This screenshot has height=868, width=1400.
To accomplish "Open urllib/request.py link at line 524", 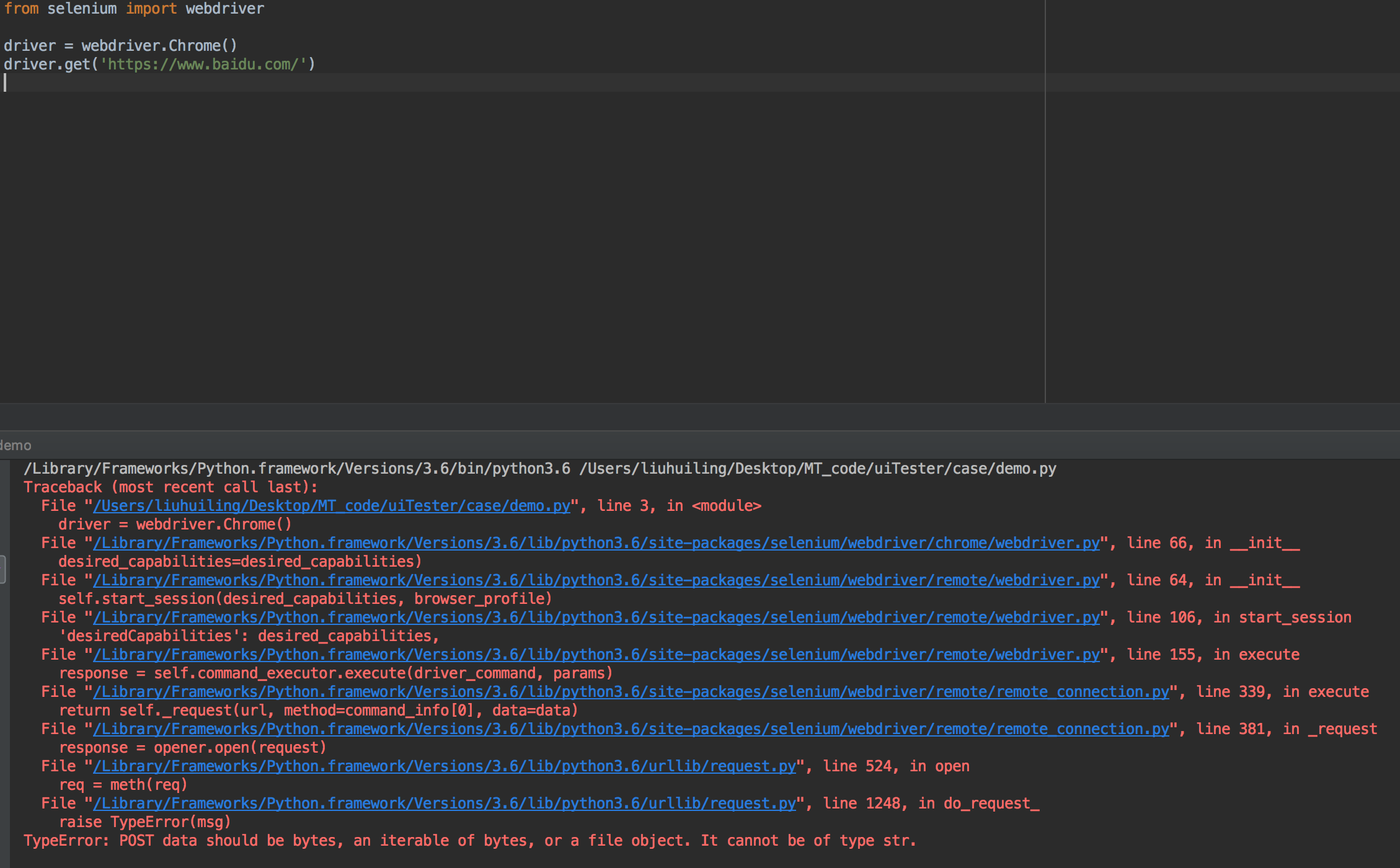I will [x=445, y=766].
